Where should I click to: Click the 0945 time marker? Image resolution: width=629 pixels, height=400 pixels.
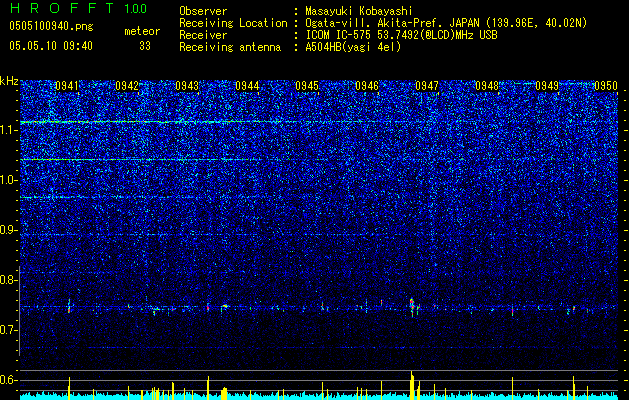[x=307, y=86]
